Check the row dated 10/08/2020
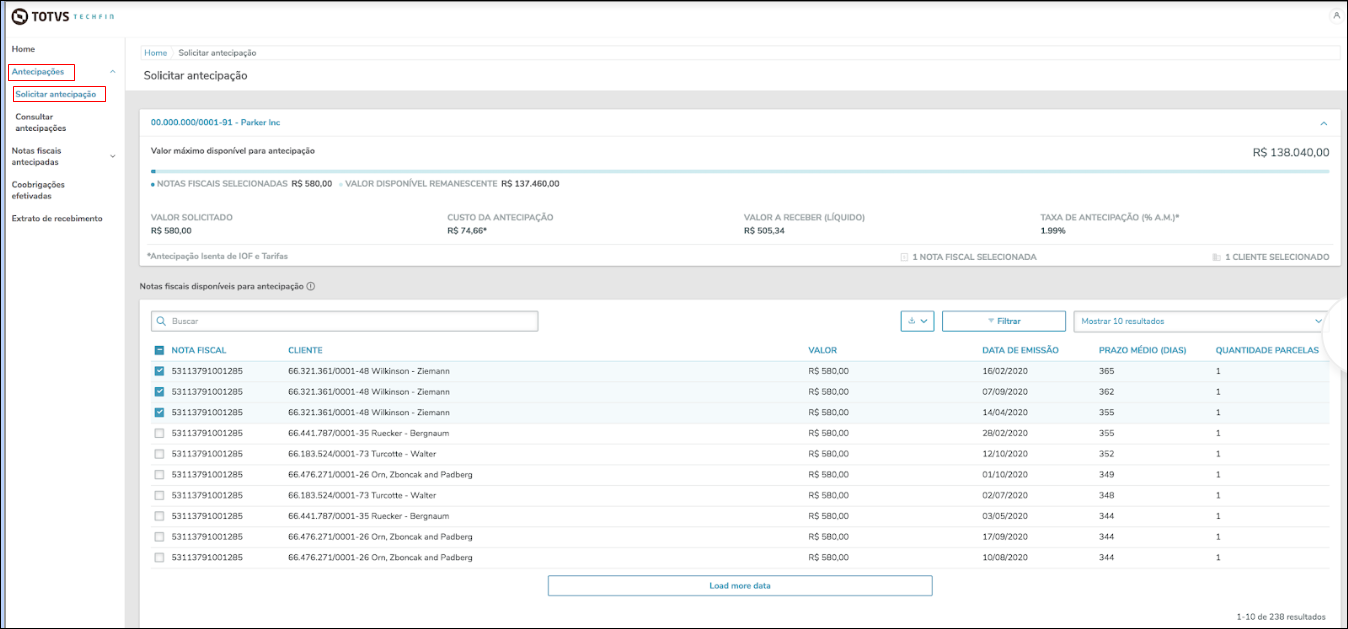The image size is (1348, 629). pos(159,557)
